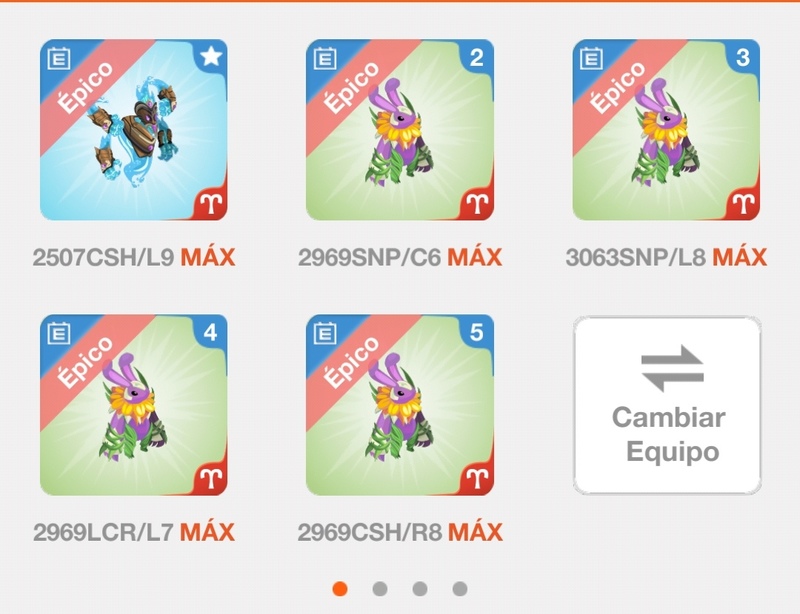Select the flower bunny card numbered 4
Image resolution: width=800 pixels, height=614 pixels.
(x=134, y=405)
